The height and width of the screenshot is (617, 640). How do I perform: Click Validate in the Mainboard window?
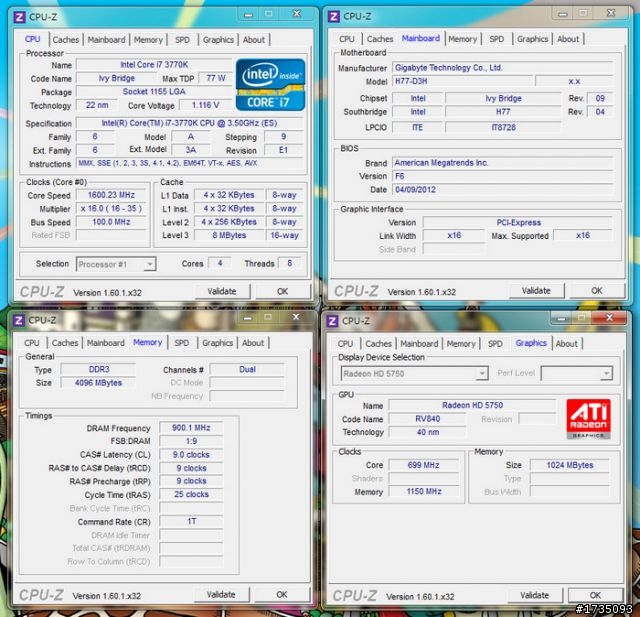(536, 291)
